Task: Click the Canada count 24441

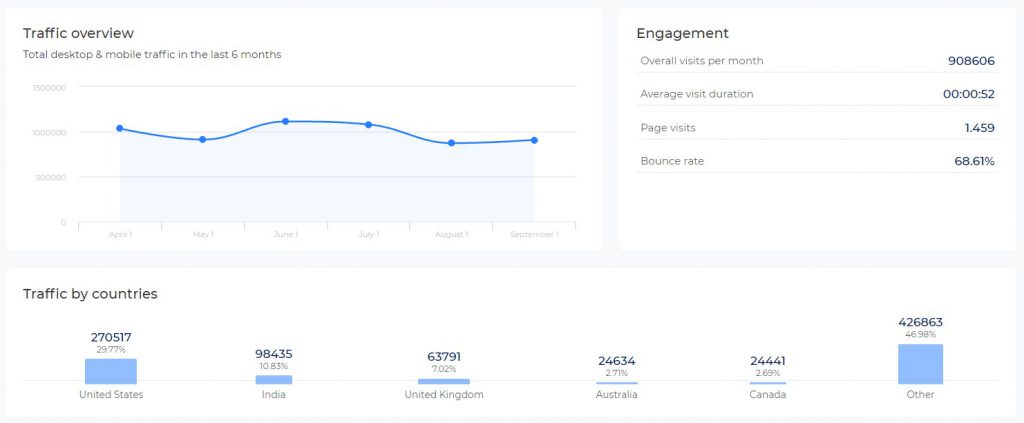Action: pyautogui.click(x=768, y=361)
